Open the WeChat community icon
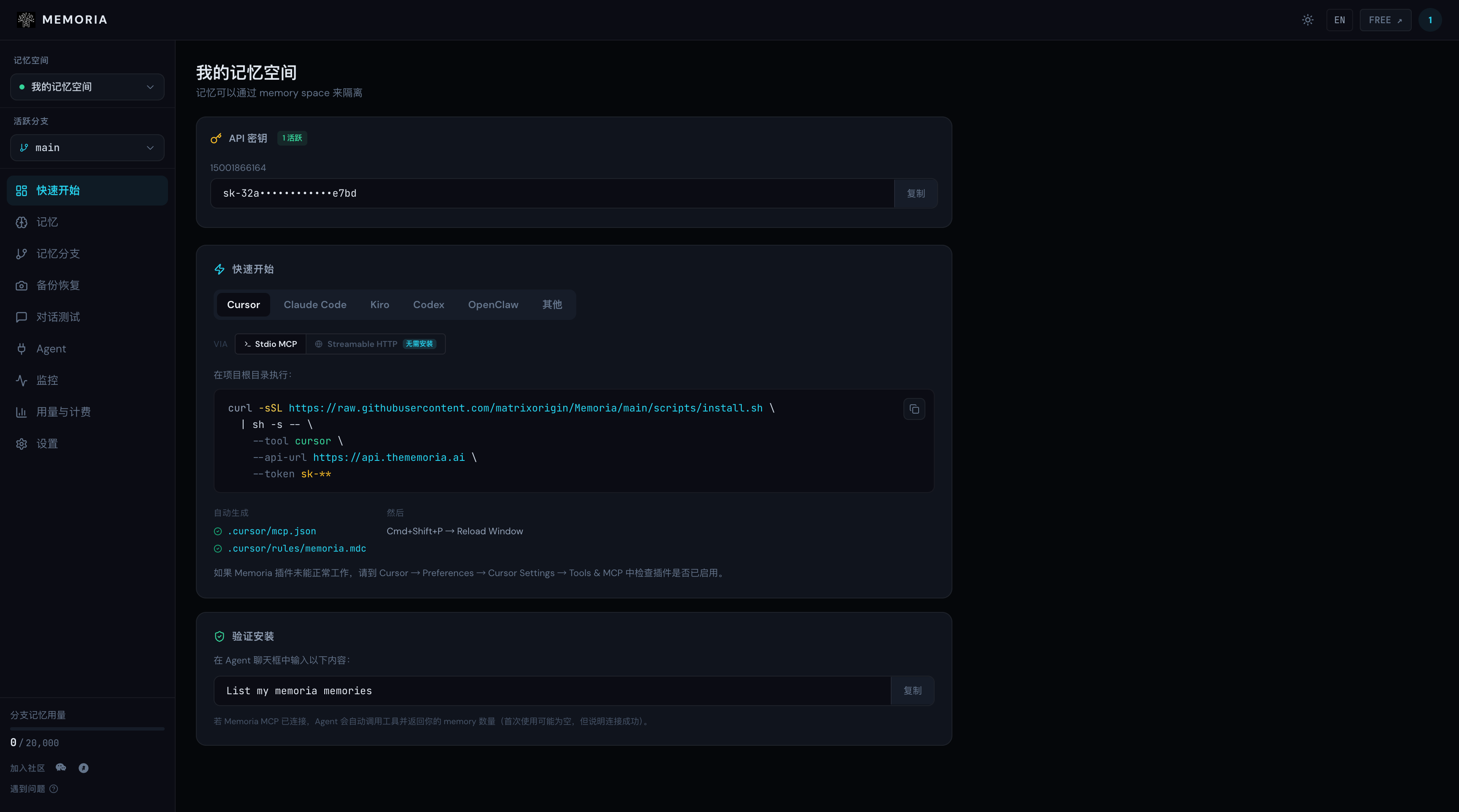This screenshot has height=812, width=1459. 61,768
